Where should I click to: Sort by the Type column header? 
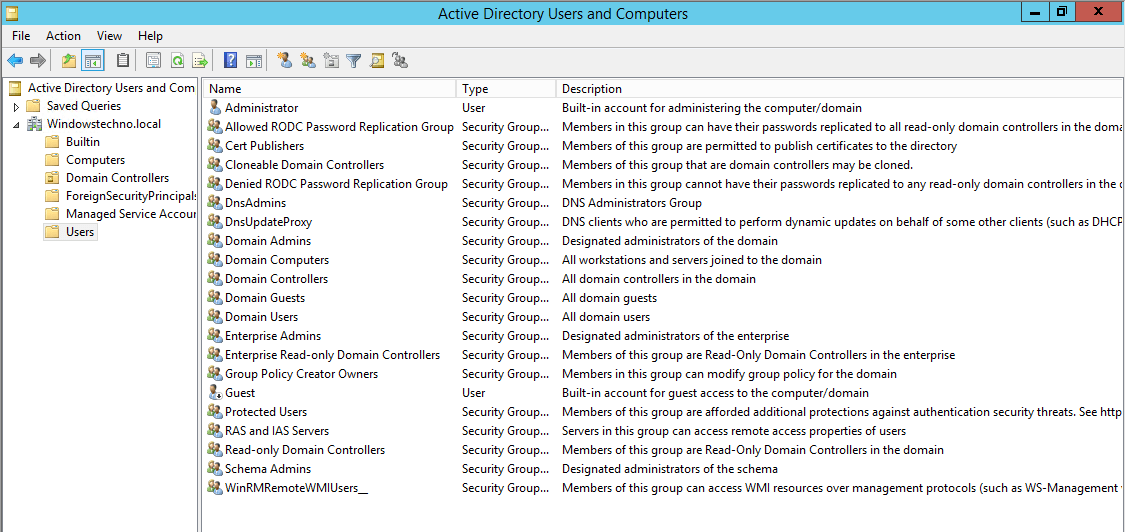coord(506,89)
